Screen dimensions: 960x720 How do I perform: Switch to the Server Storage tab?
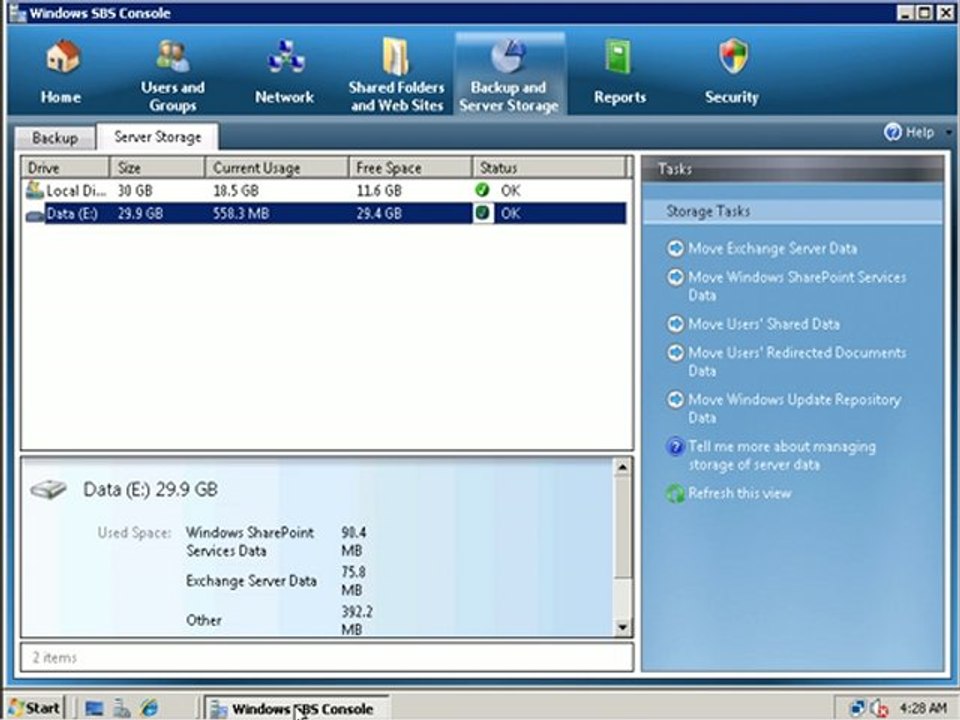[x=157, y=137]
